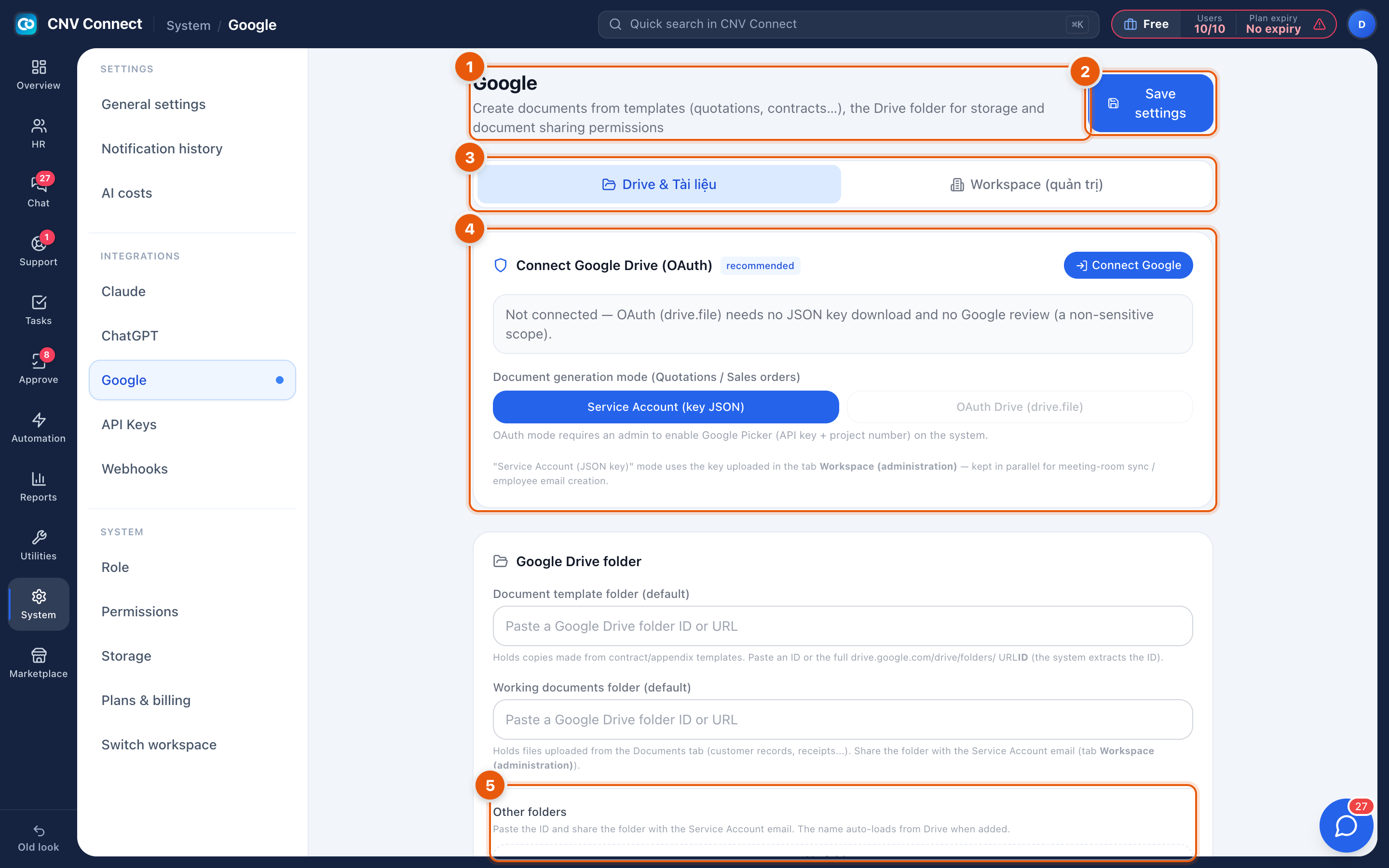1389x868 pixels.
Task: Switch to the Drive & Tài liệu tab
Action: tap(659, 184)
